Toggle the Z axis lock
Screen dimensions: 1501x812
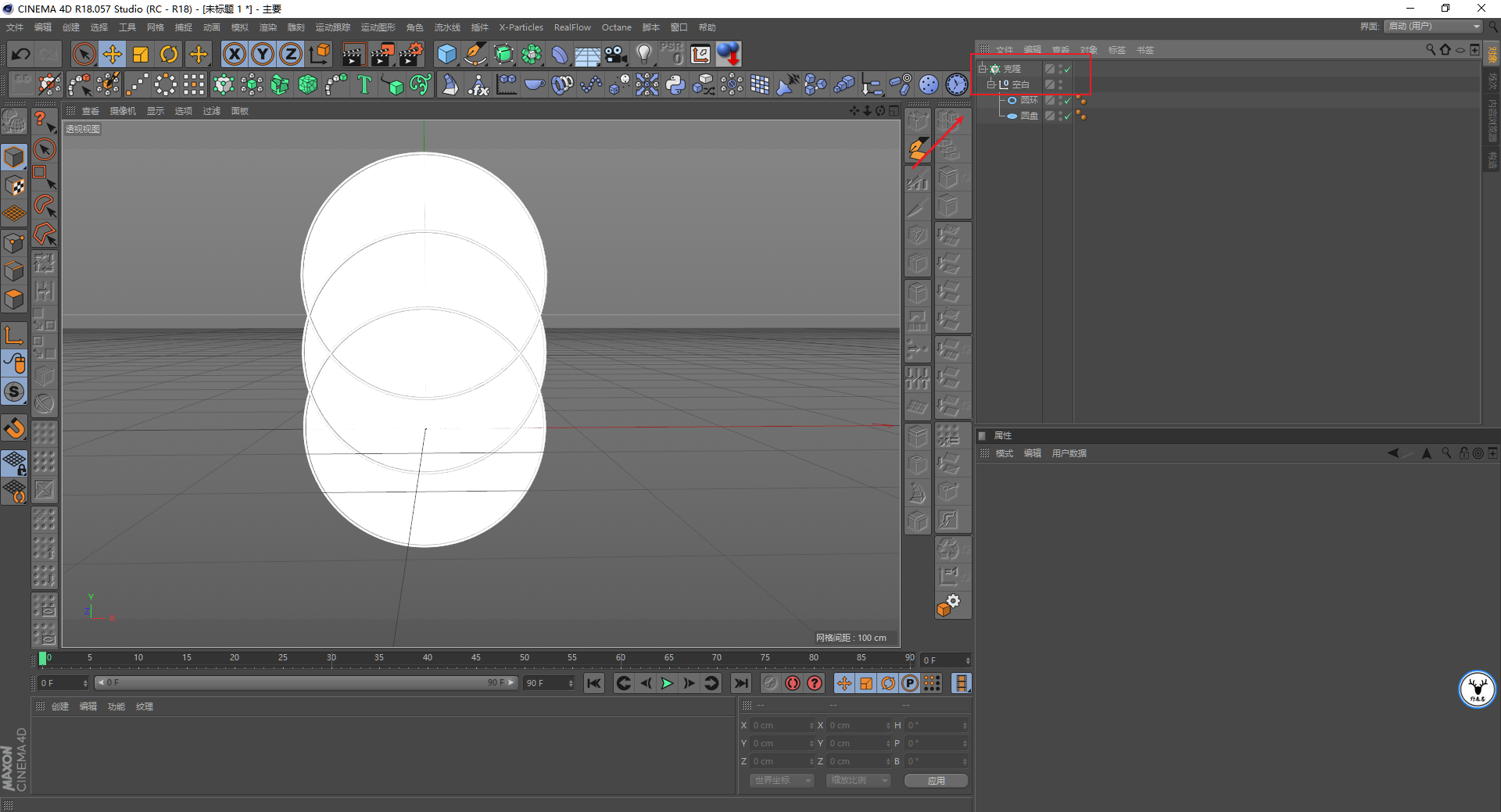291,54
